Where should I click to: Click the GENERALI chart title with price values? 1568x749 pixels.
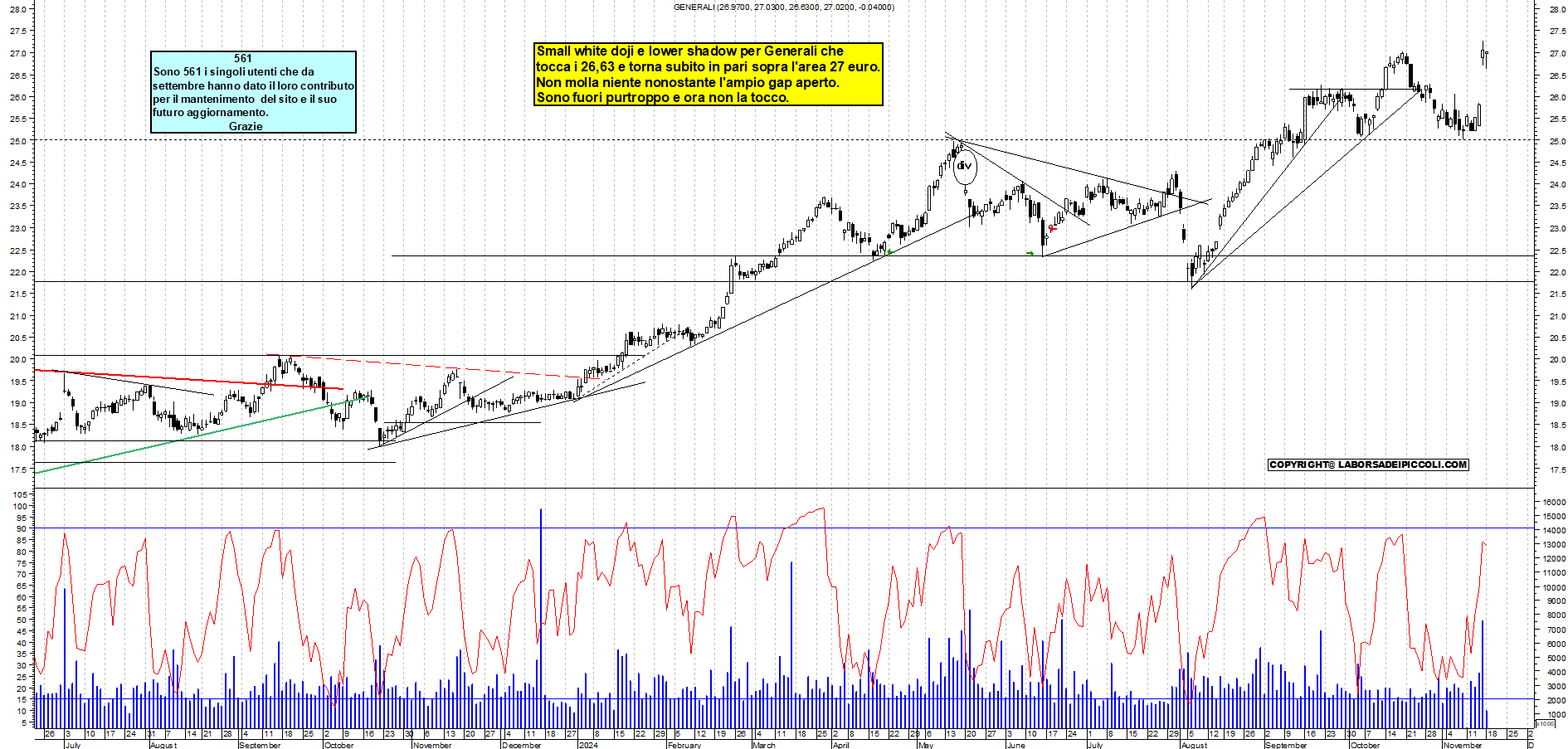[x=784, y=7]
